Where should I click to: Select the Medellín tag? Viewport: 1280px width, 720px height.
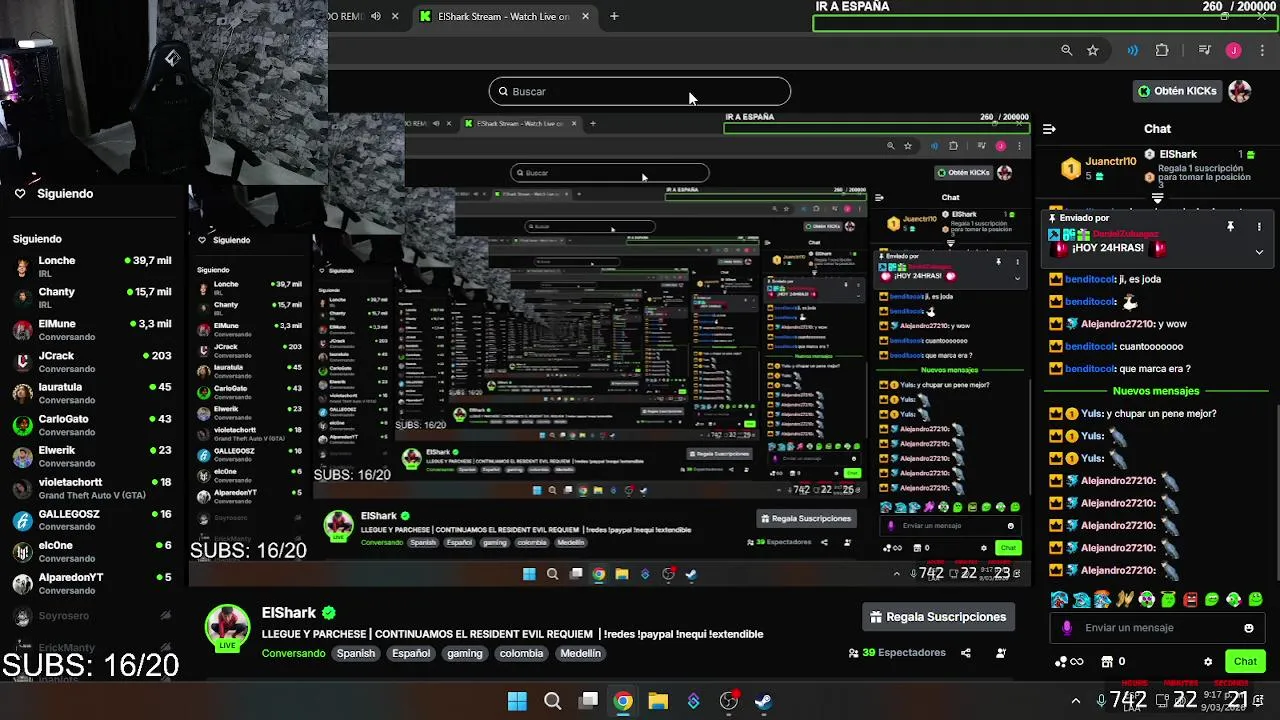pos(581,653)
